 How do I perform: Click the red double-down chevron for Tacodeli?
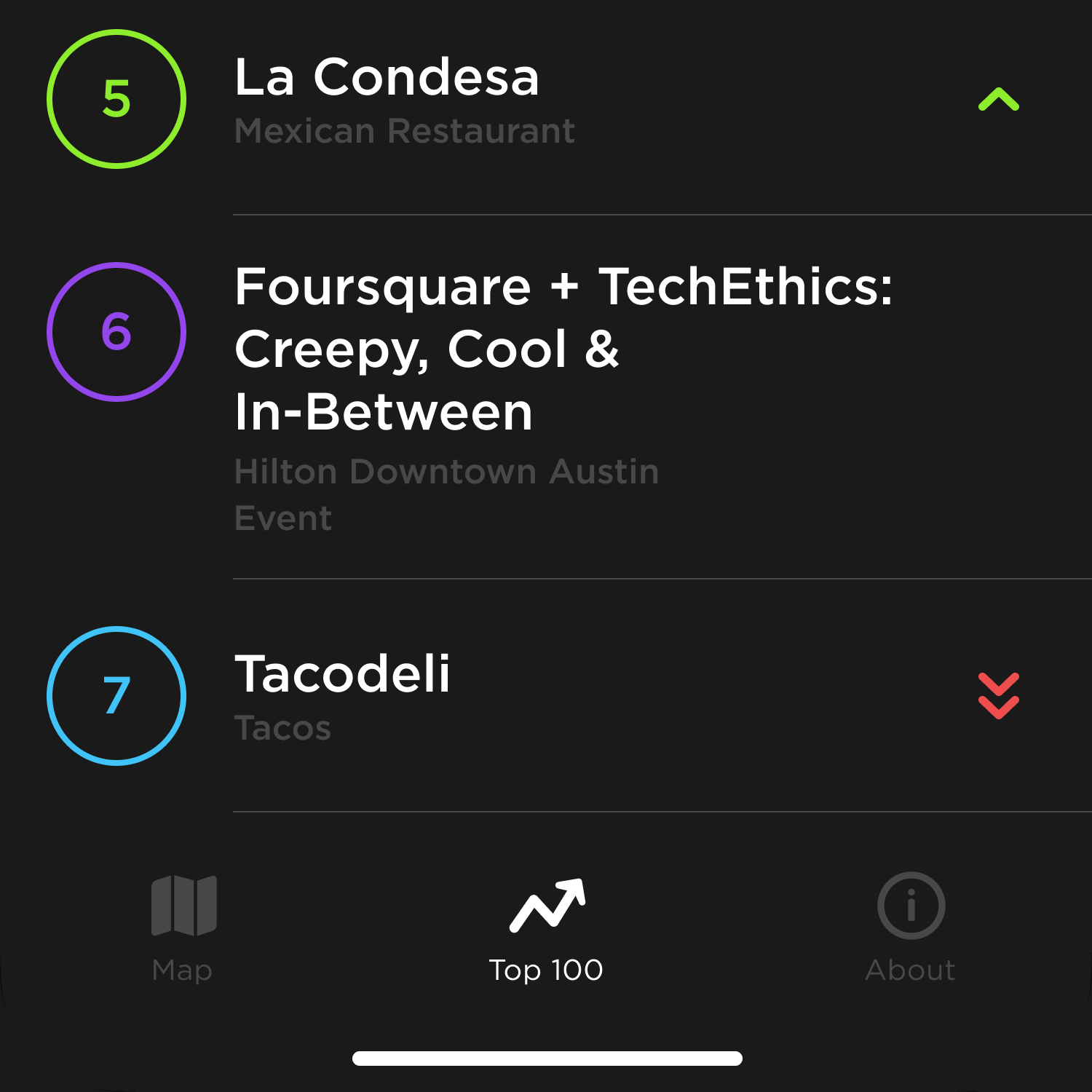pos(998,696)
